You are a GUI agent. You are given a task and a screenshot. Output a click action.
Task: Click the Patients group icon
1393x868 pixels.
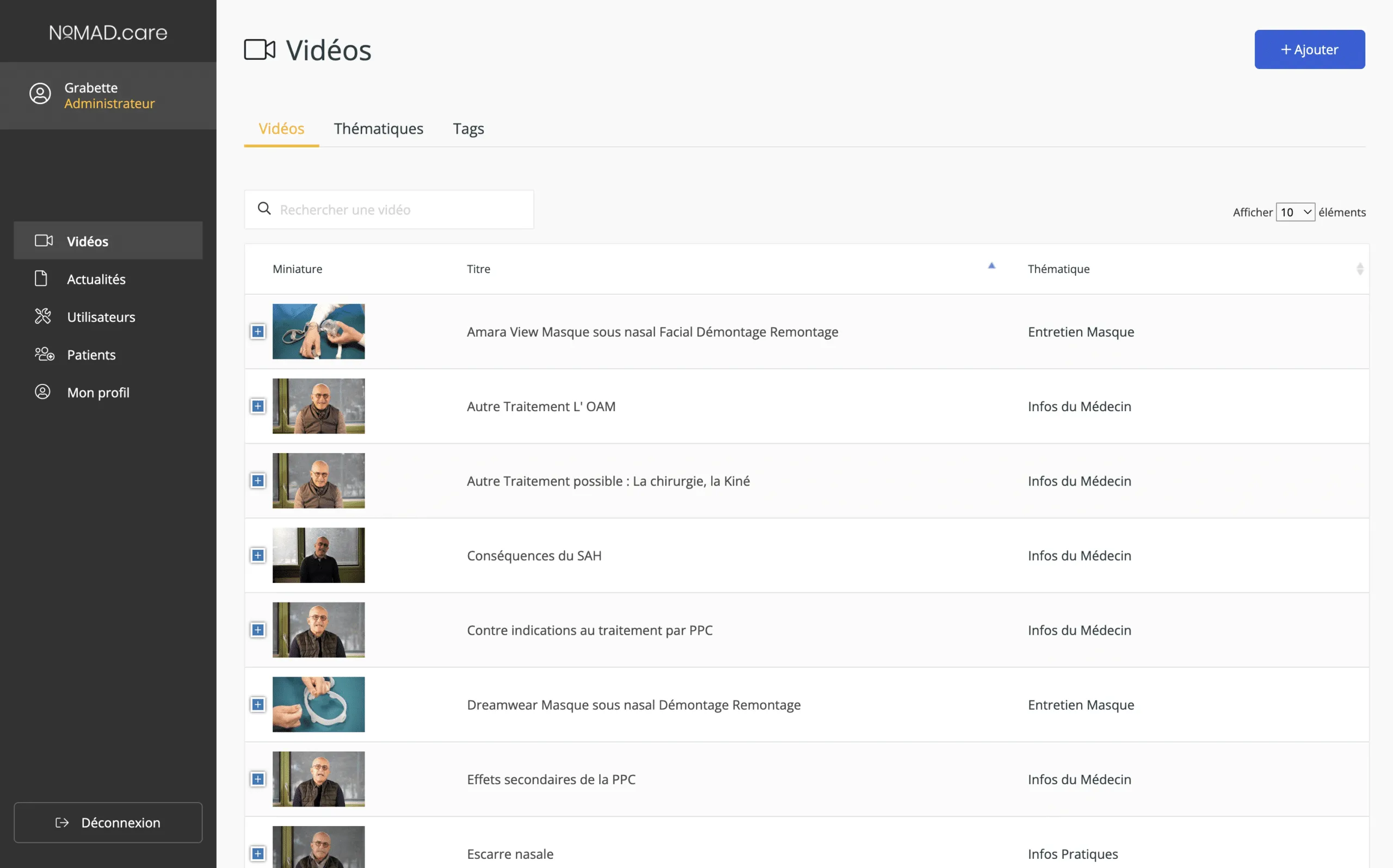[x=44, y=354]
